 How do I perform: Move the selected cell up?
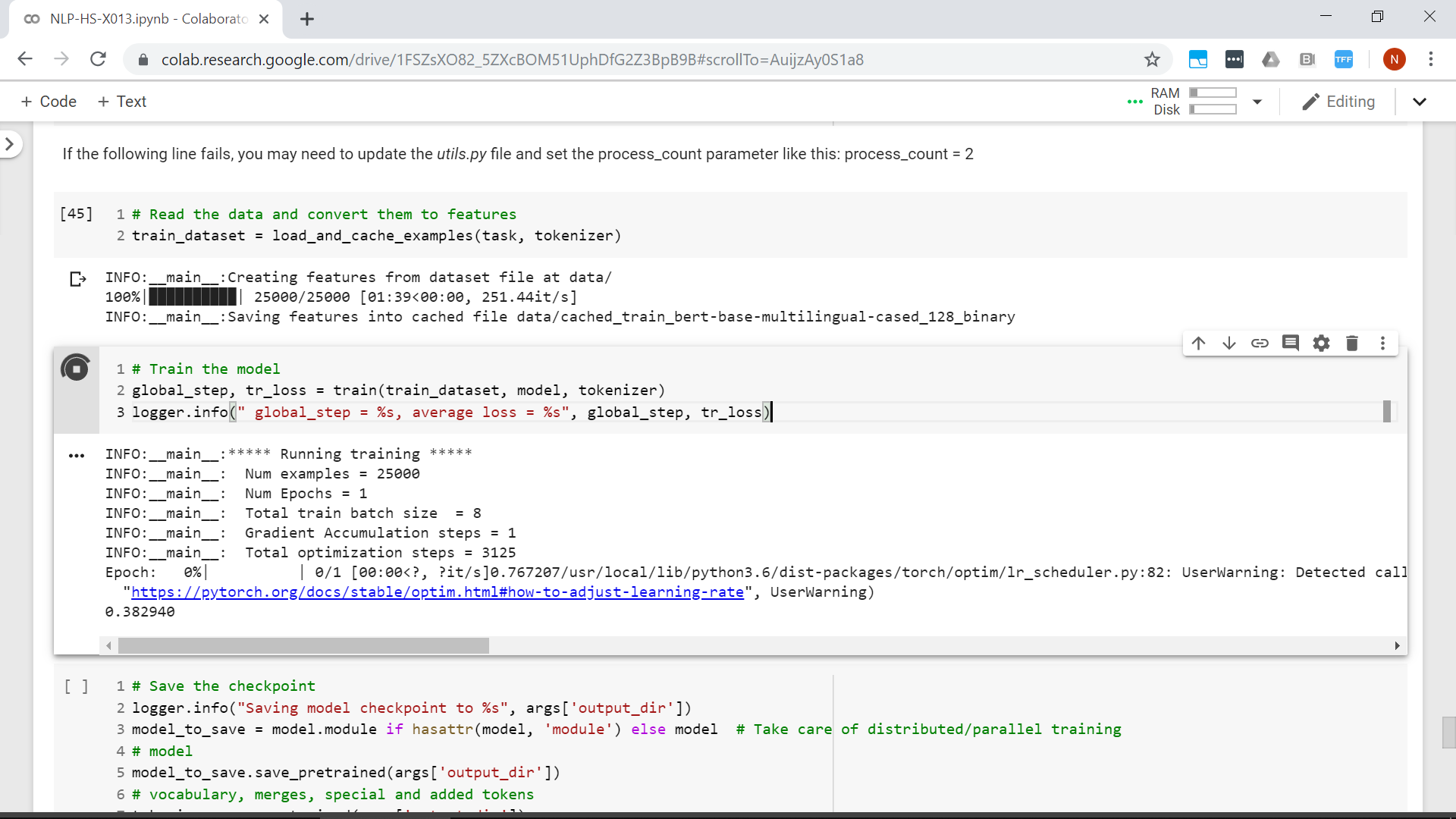pyautogui.click(x=1199, y=343)
